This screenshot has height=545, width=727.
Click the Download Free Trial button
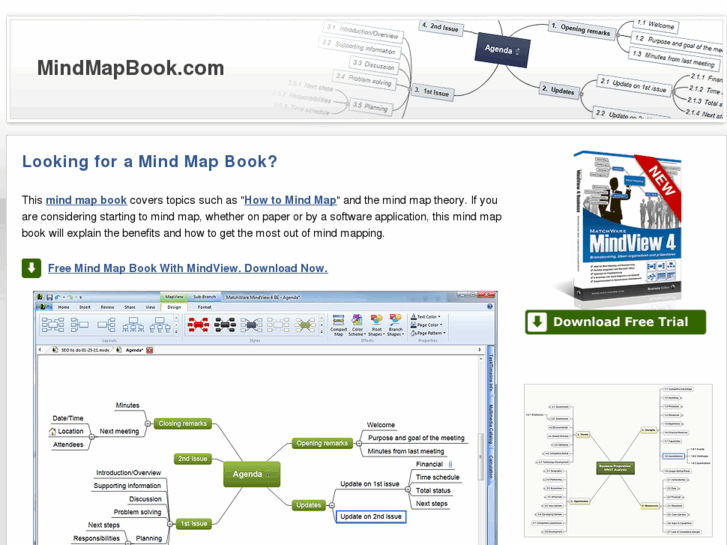tap(615, 322)
